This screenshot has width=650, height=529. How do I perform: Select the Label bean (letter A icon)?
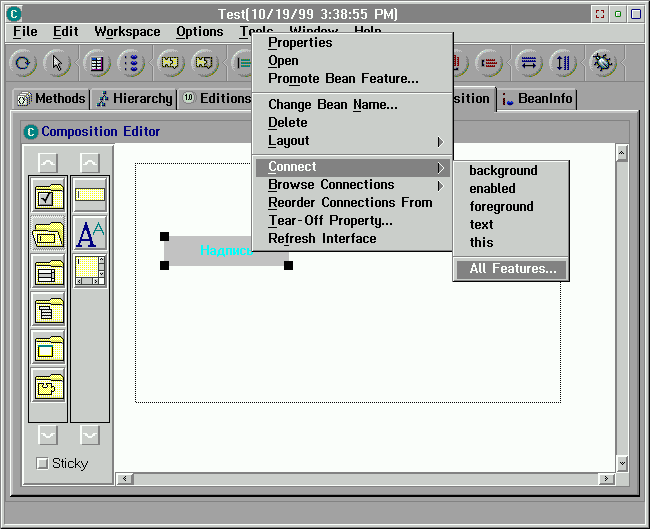(90, 234)
